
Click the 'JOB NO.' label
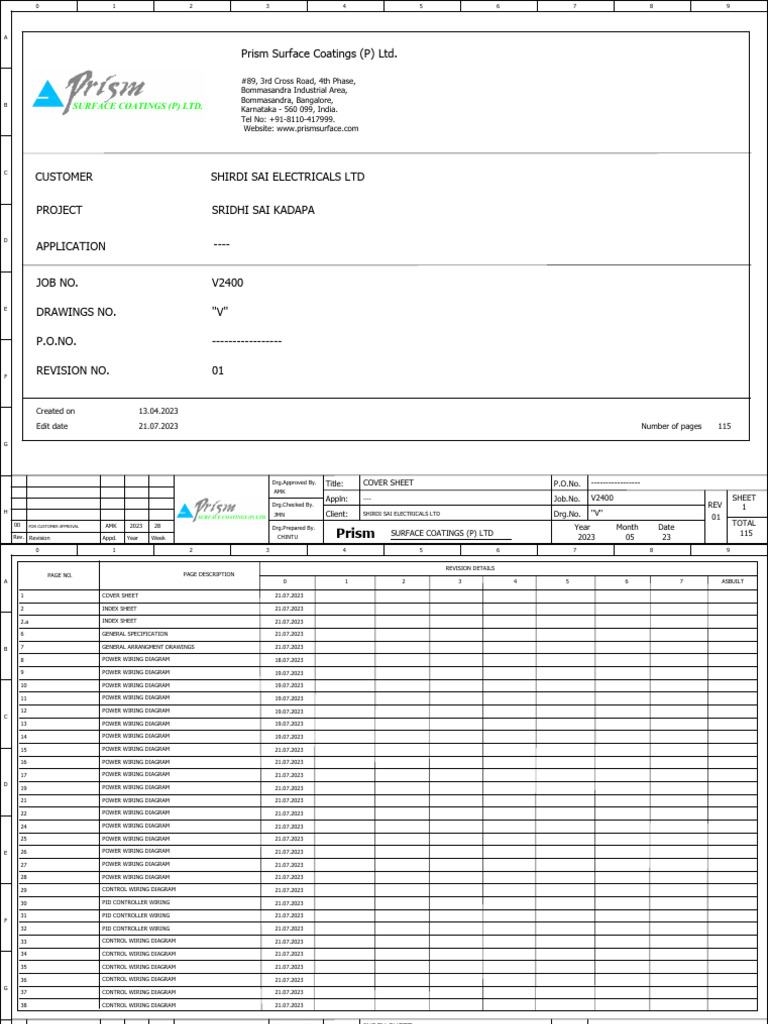pos(57,283)
